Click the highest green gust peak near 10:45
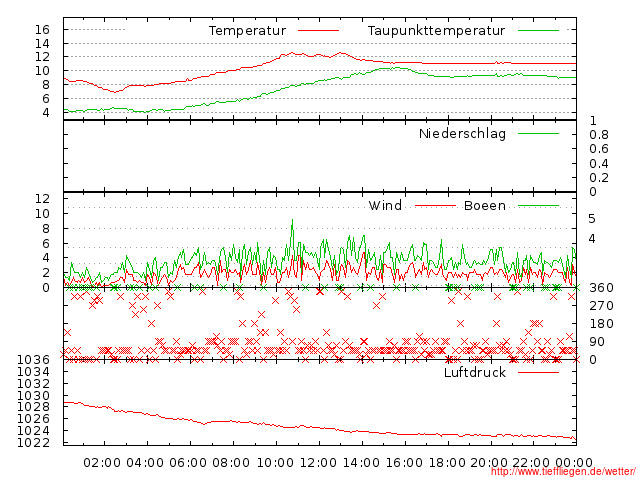This screenshot has height=480, width=640. (x=292, y=221)
